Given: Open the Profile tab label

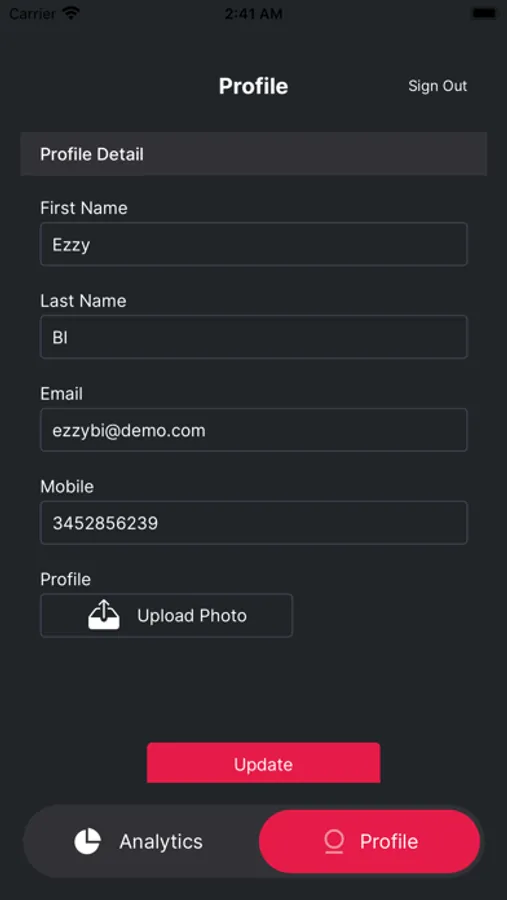Looking at the screenshot, I should [389, 841].
